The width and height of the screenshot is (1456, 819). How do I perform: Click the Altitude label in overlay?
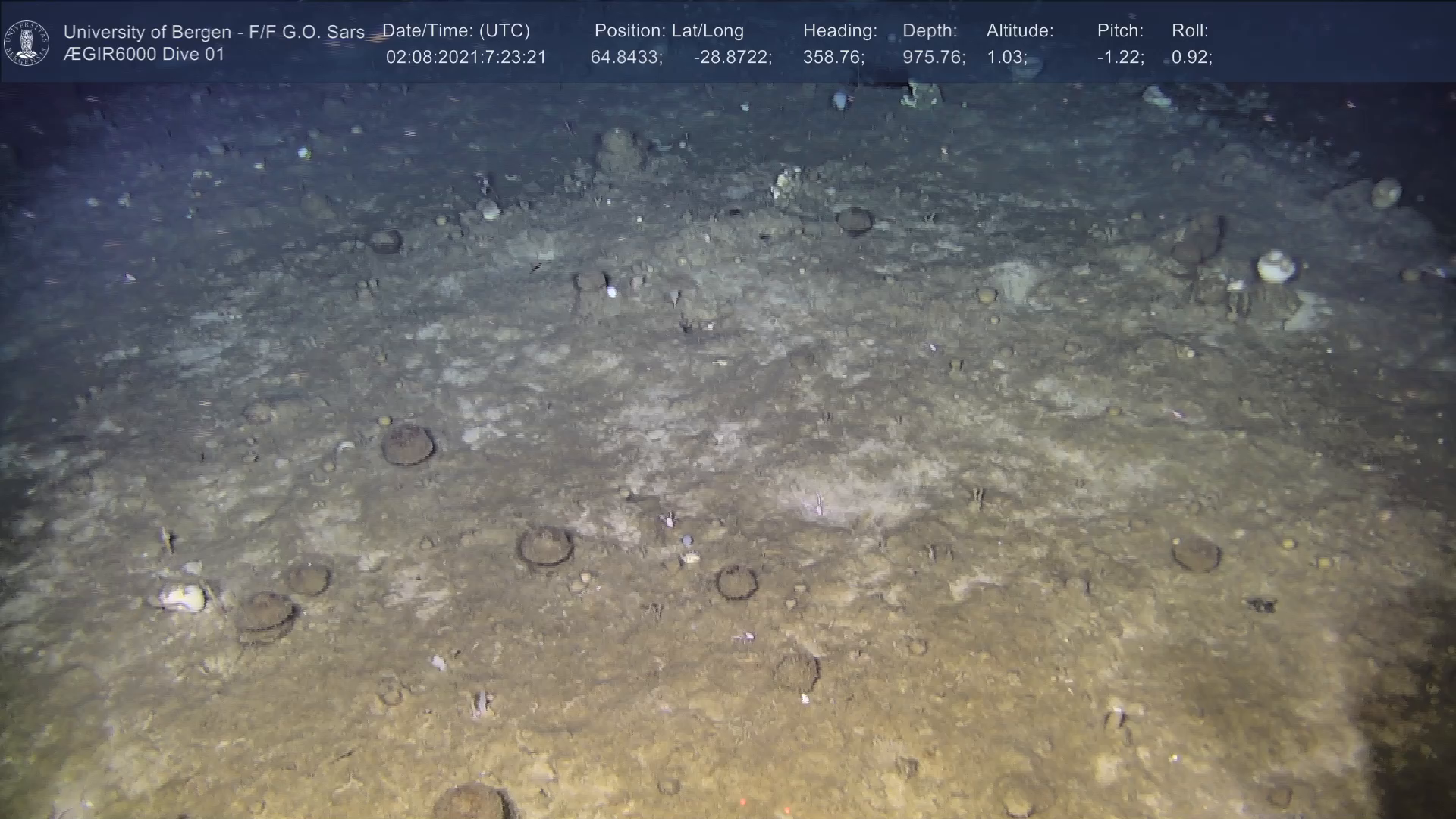(x=1020, y=30)
